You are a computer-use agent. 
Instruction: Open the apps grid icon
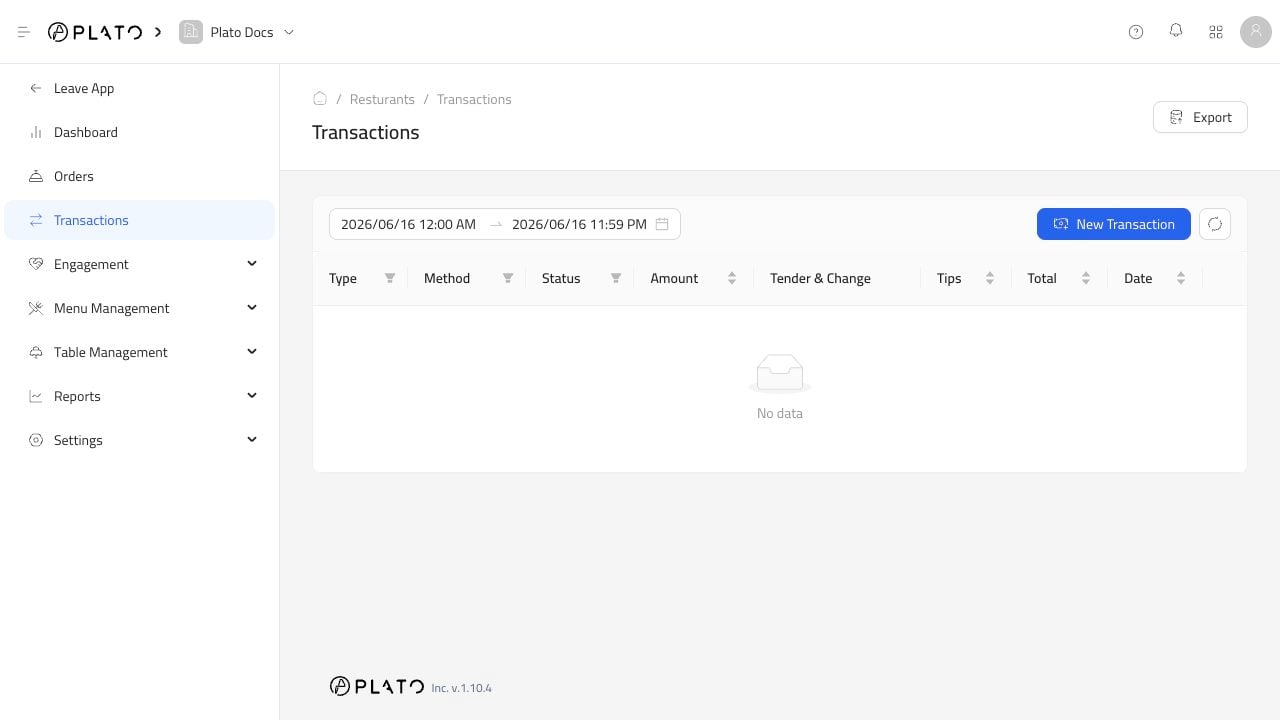coord(1216,32)
